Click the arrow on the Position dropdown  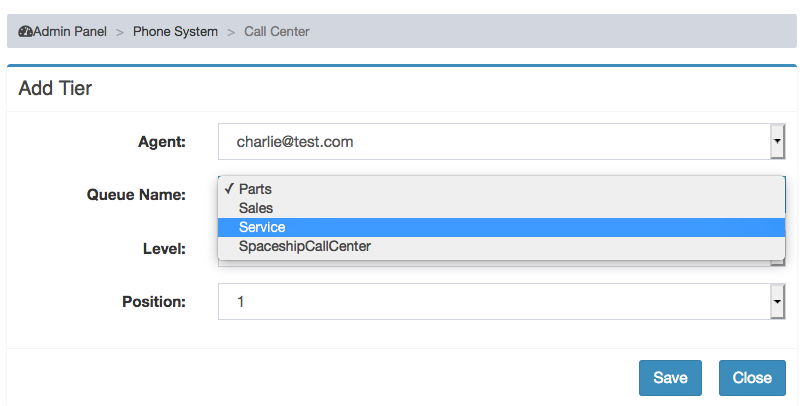tap(777, 302)
